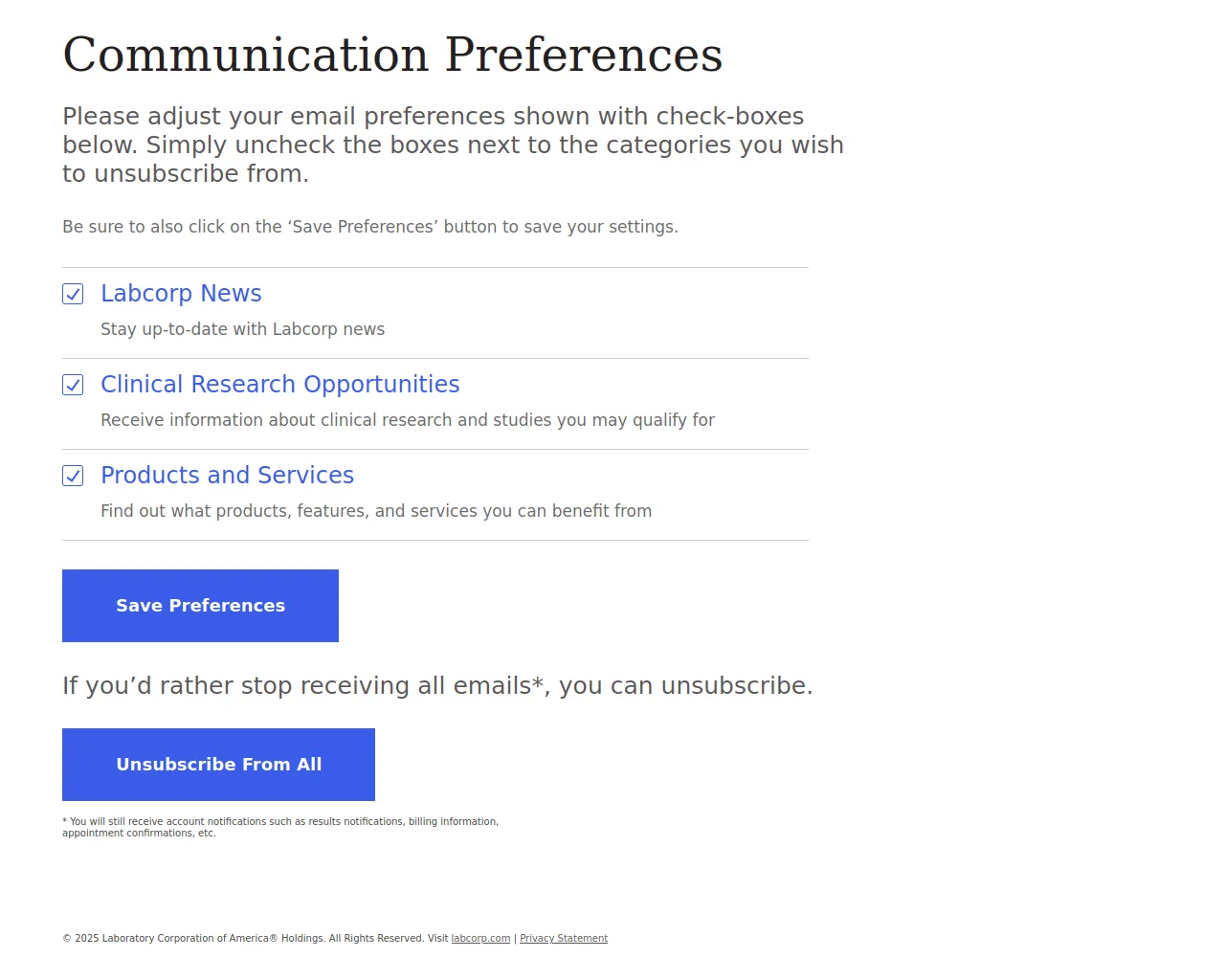
Task: Click the 'Be sure to also click' note
Action: click(369, 227)
